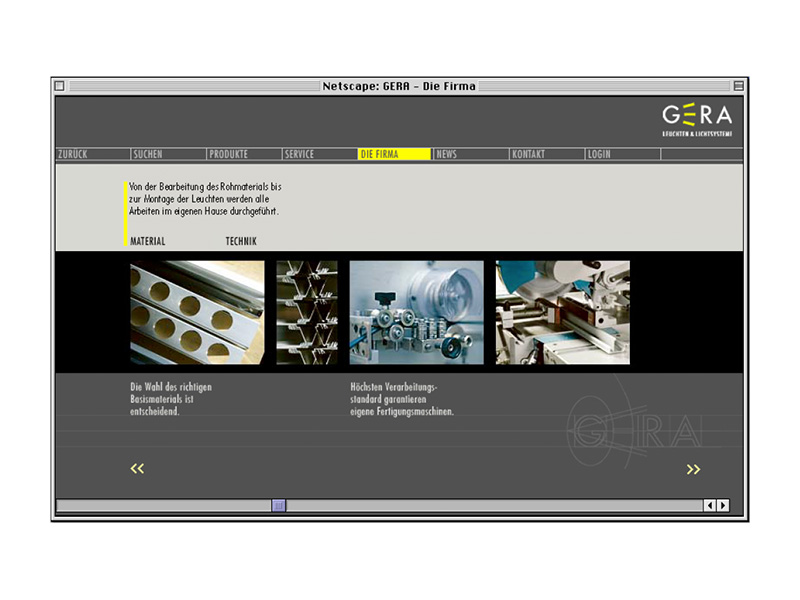Select the DIE FIRMA navigation tab
Viewport: 800px width, 600px height.
pos(380,154)
